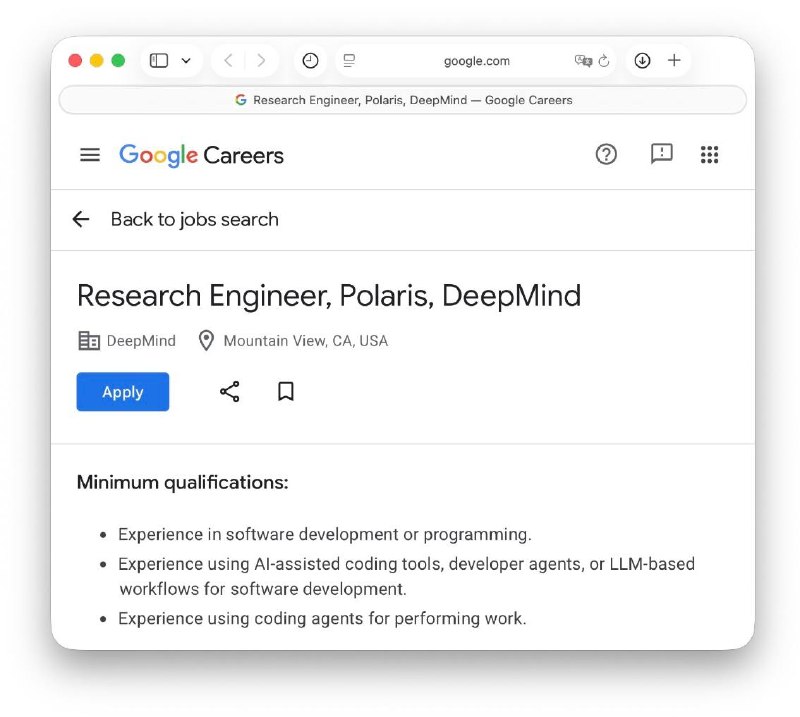Open the Google apps grid
The height and width of the screenshot is (717, 800).
point(709,154)
